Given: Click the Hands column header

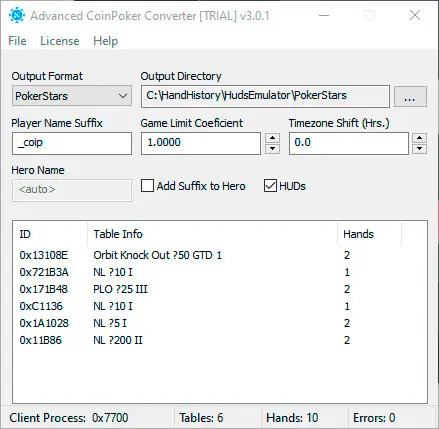Looking at the screenshot, I should tap(369, 234).
